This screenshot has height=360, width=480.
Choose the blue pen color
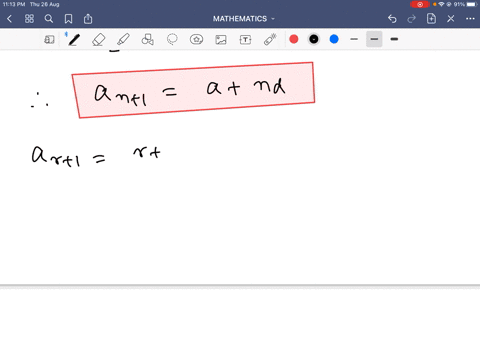click(334, 39)
